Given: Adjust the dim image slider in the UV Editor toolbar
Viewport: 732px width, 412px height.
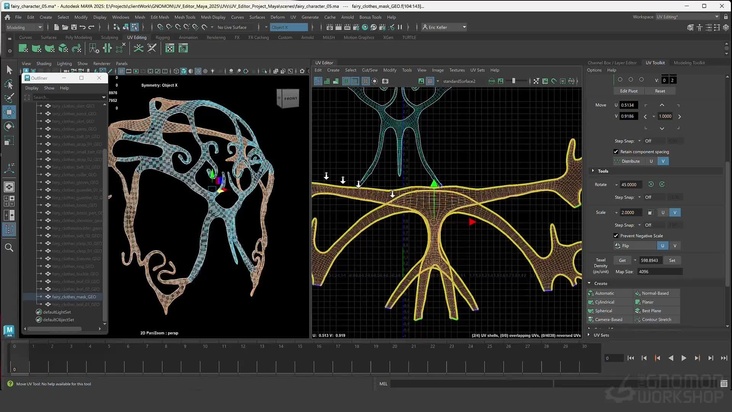Looking at the screenshot, I should [x=514, y=81].
